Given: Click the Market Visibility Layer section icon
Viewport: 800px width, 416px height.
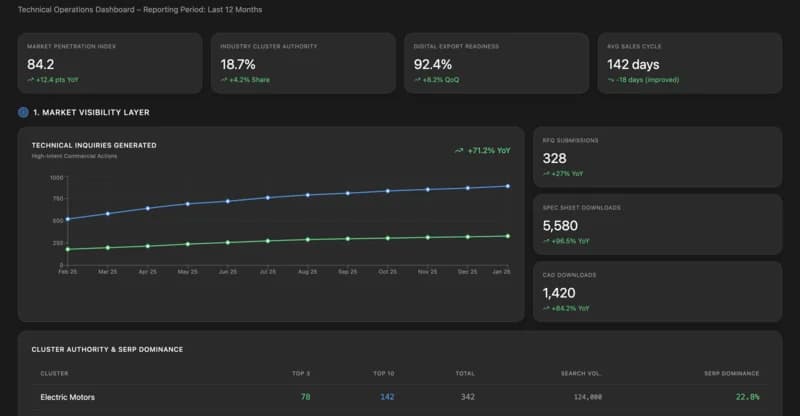Looking at the screenshot, I should (23, 112).
